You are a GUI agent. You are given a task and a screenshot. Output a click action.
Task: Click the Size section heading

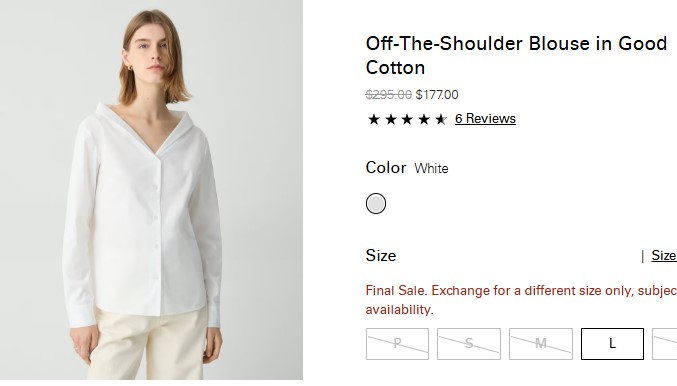coord(381,256)
